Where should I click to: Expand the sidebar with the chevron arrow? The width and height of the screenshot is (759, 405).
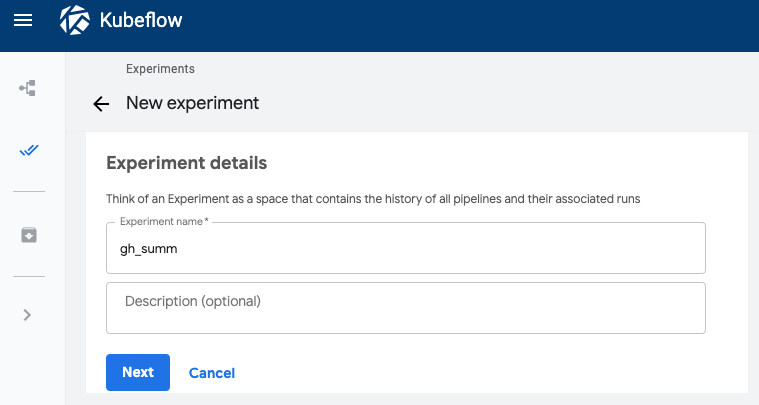[x=28, y=314]
